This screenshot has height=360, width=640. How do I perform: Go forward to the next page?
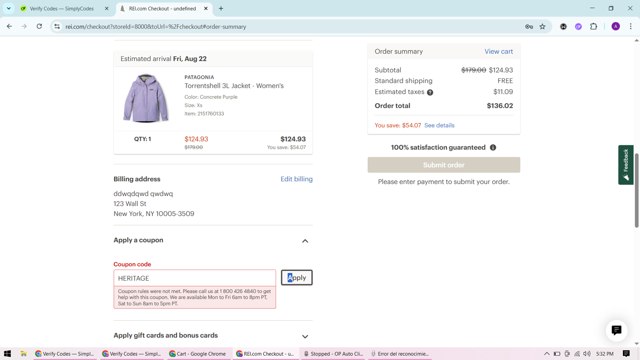24,27
